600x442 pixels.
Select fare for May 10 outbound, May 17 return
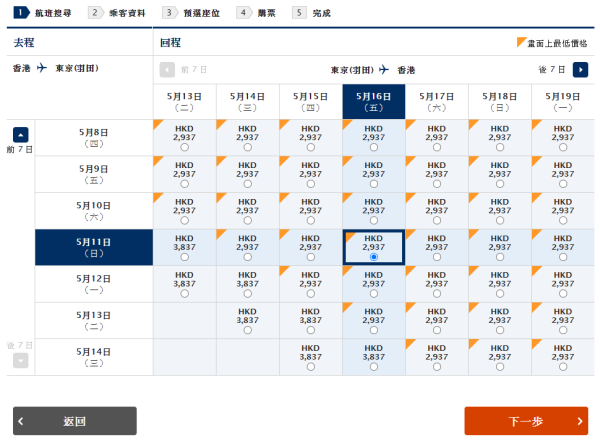tap(437, 220)
